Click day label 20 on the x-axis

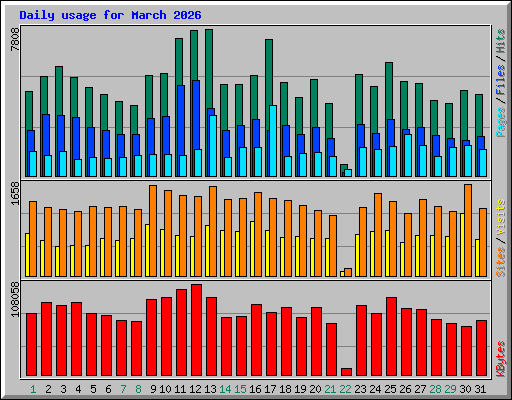315,389
